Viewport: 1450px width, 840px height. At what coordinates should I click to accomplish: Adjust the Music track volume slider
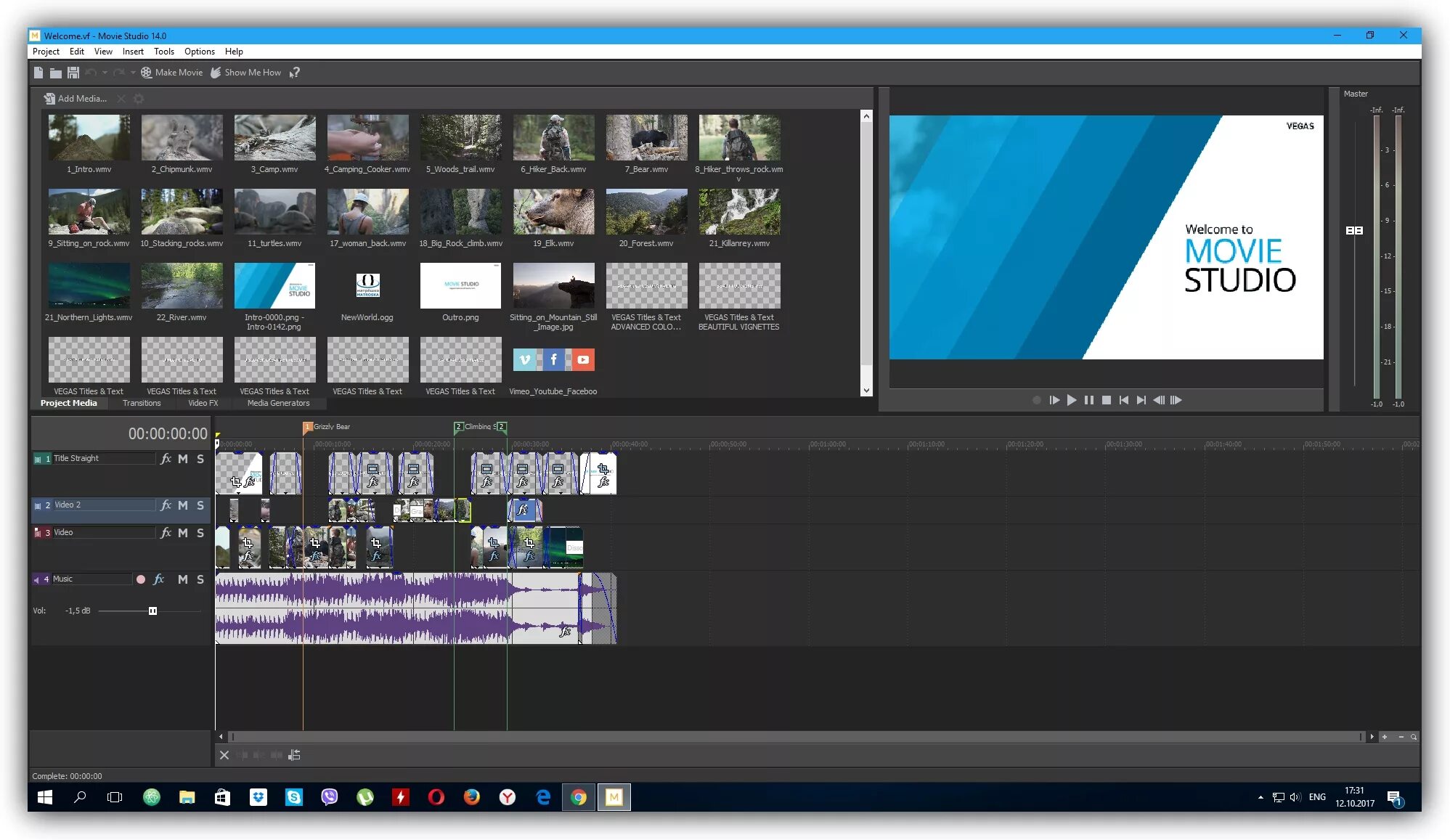click(x=152, y=611)
